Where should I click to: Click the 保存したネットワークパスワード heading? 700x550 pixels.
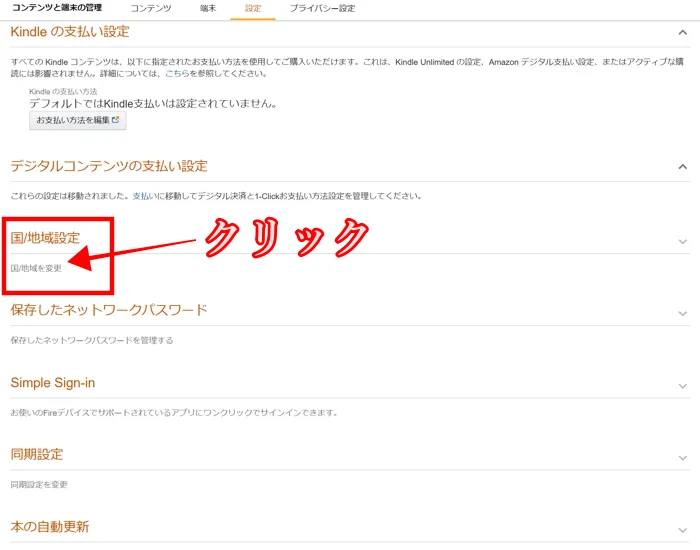pyautogui.click(x=109, y=310)
